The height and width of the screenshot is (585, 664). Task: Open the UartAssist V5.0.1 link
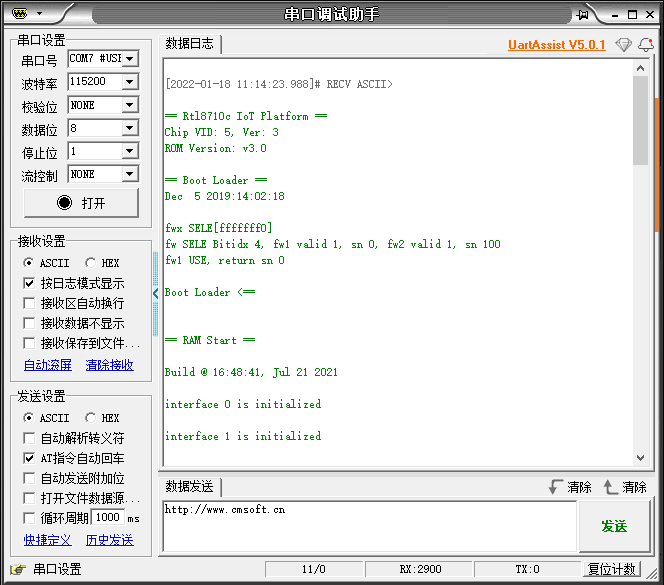click(x=556, y=44)
